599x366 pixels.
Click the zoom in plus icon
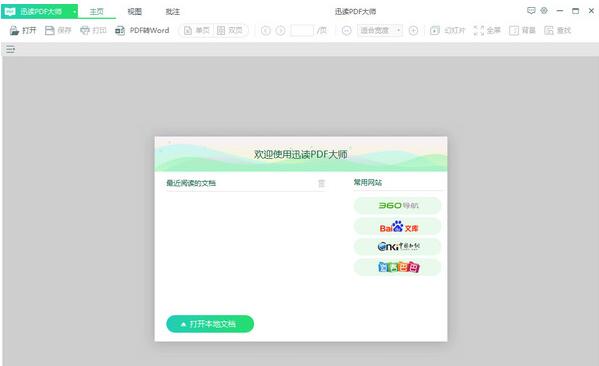[413, 31]
